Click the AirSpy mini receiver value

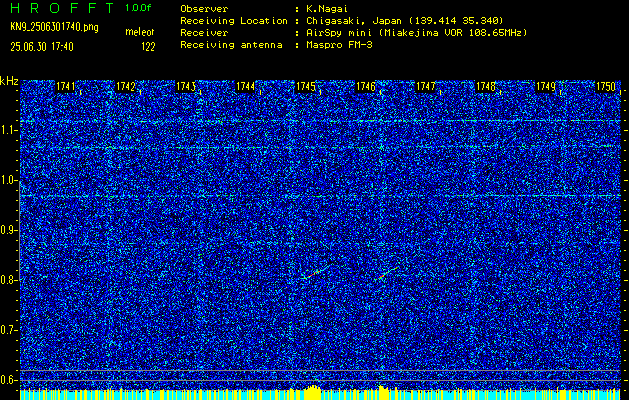pos(416,32)
